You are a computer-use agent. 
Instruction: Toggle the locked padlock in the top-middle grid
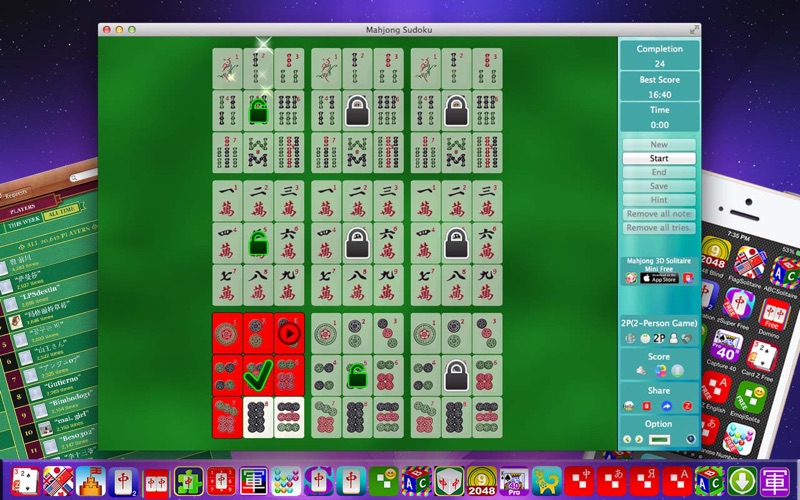coord(357,110)
